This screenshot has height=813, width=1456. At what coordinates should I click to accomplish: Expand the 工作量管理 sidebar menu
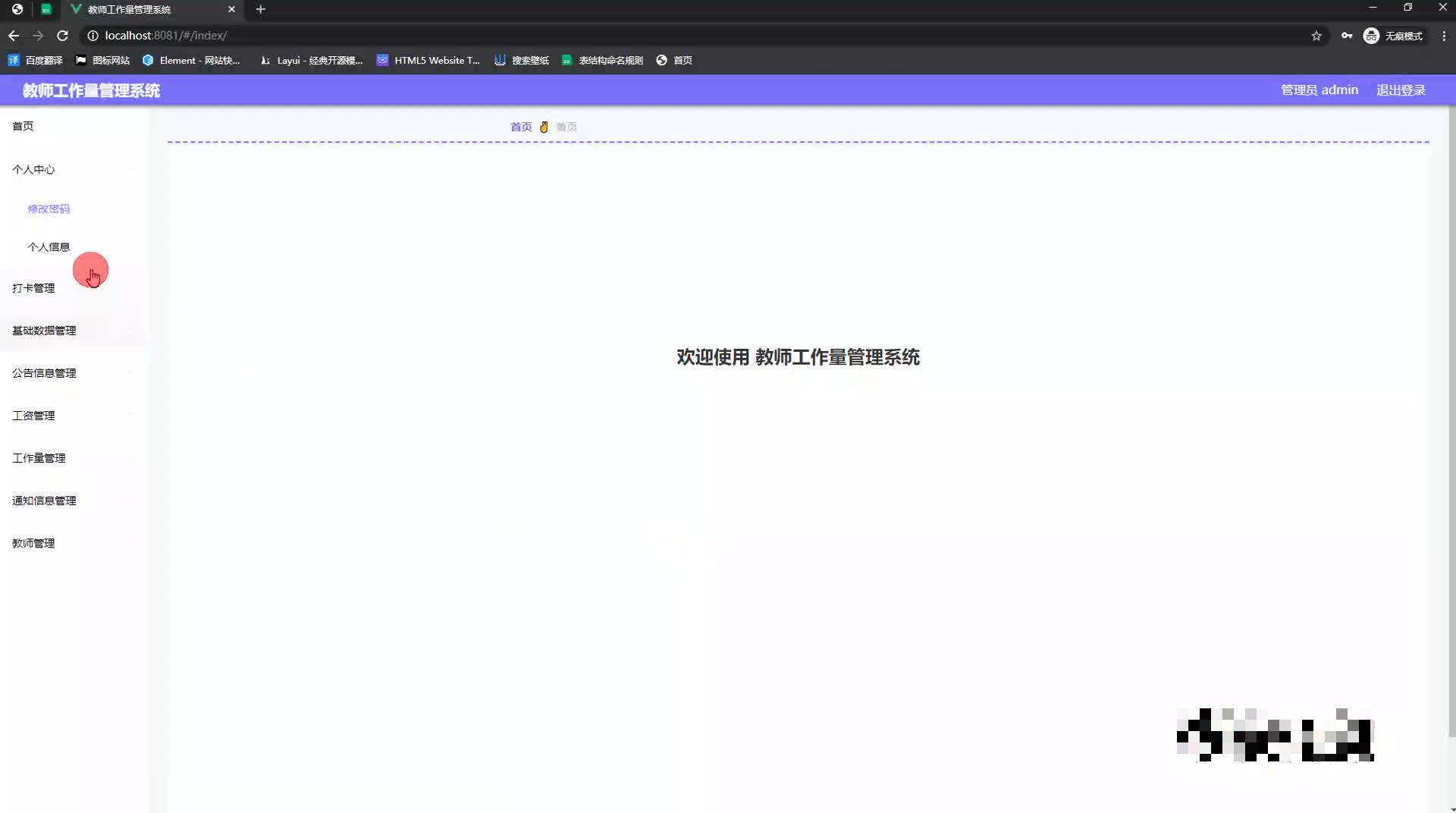(74, 457)
